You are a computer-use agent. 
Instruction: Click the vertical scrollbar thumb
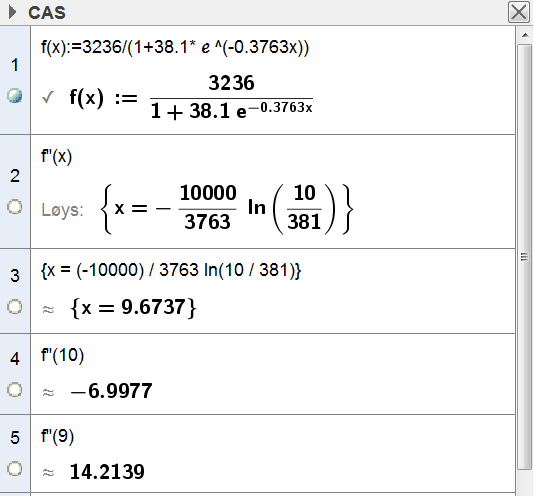pyautogui.click(x=524, y=257)
